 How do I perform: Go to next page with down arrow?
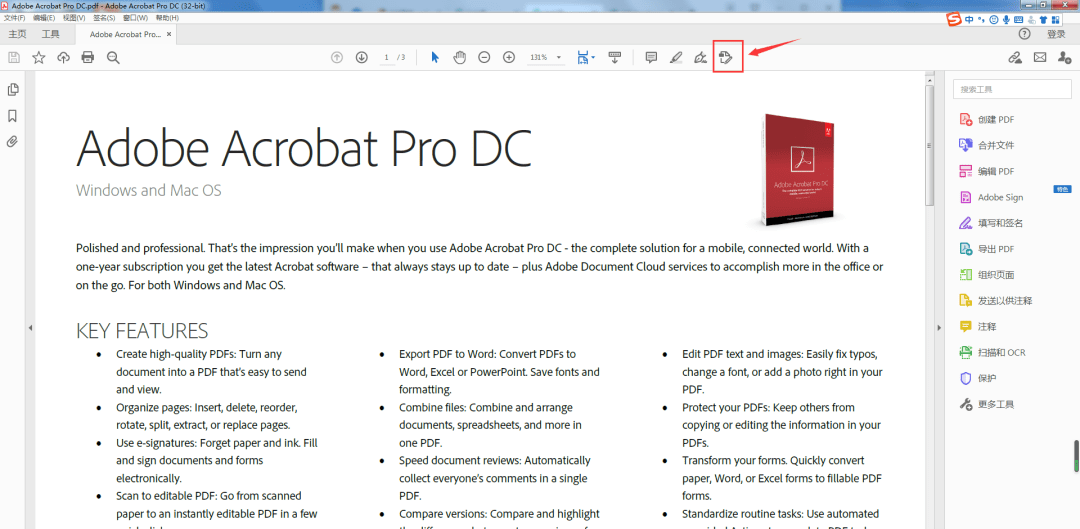click(x=362, y=58)
